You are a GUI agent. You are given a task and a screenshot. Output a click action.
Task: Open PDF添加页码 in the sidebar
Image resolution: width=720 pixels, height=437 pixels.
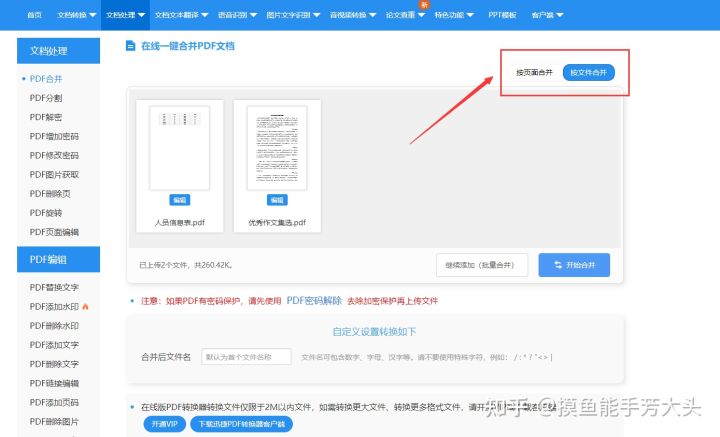point(54,402)
